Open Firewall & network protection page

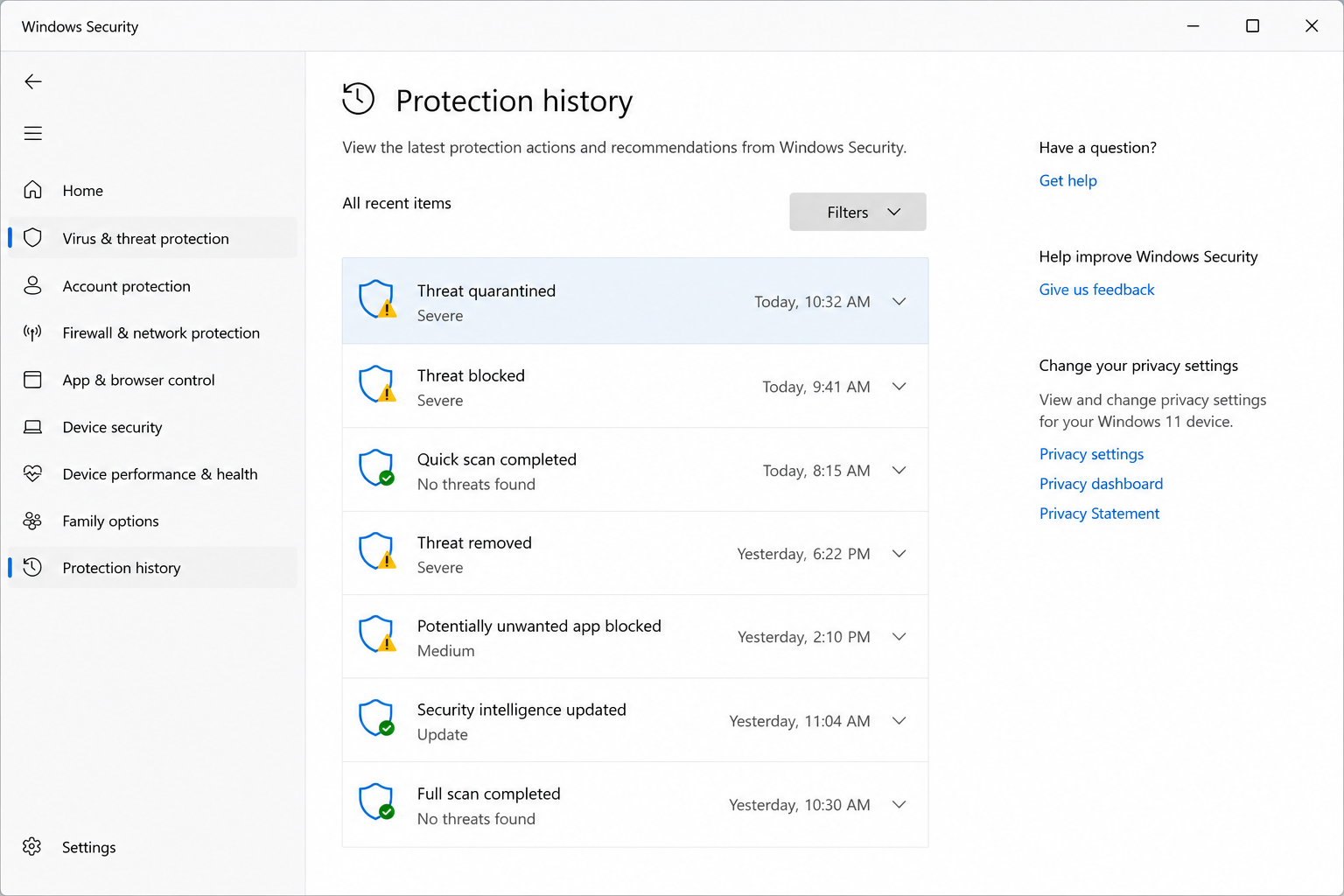(152, 332)
